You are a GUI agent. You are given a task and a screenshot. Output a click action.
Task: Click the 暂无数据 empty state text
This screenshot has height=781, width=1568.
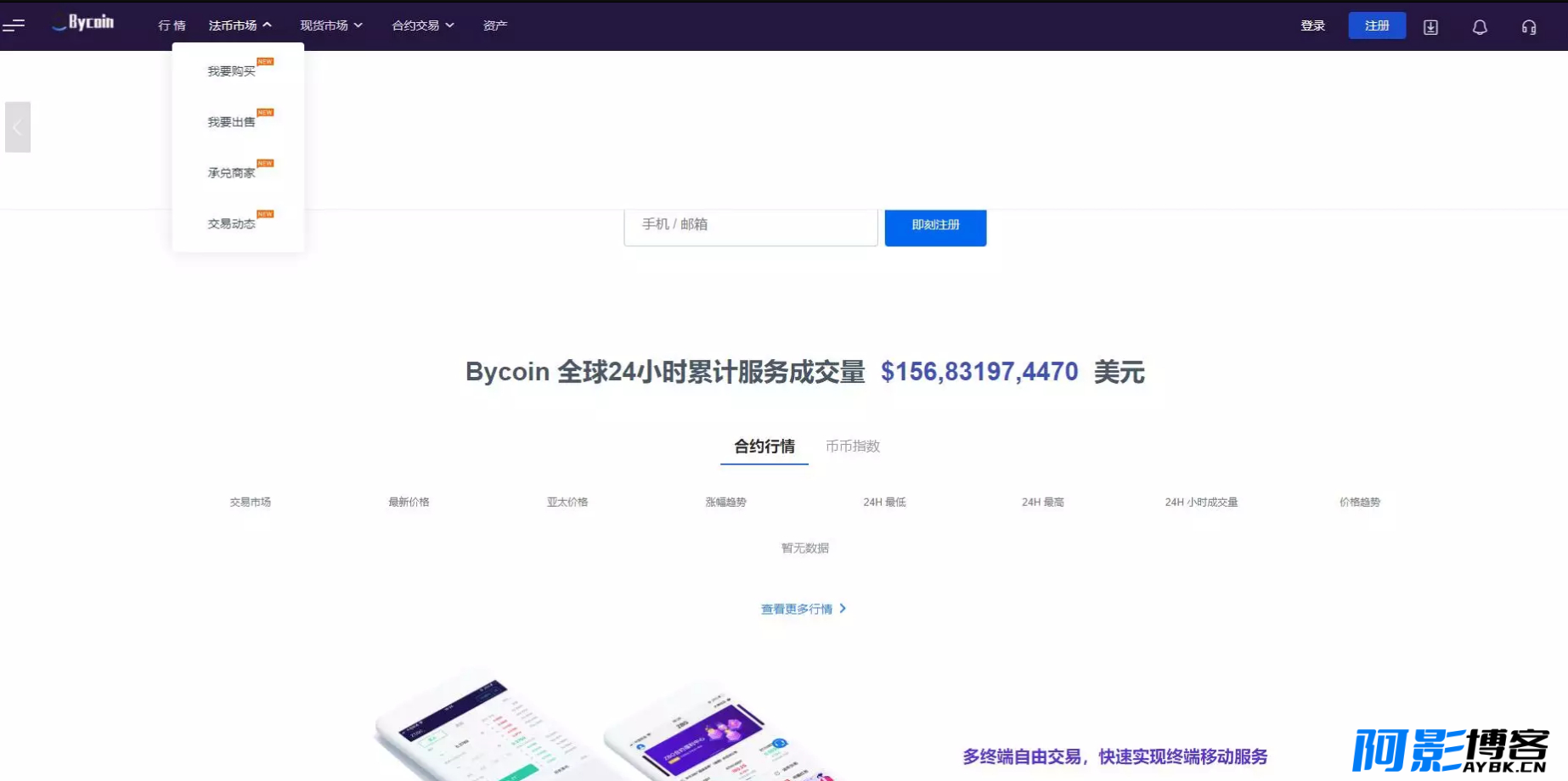point(805,548)
